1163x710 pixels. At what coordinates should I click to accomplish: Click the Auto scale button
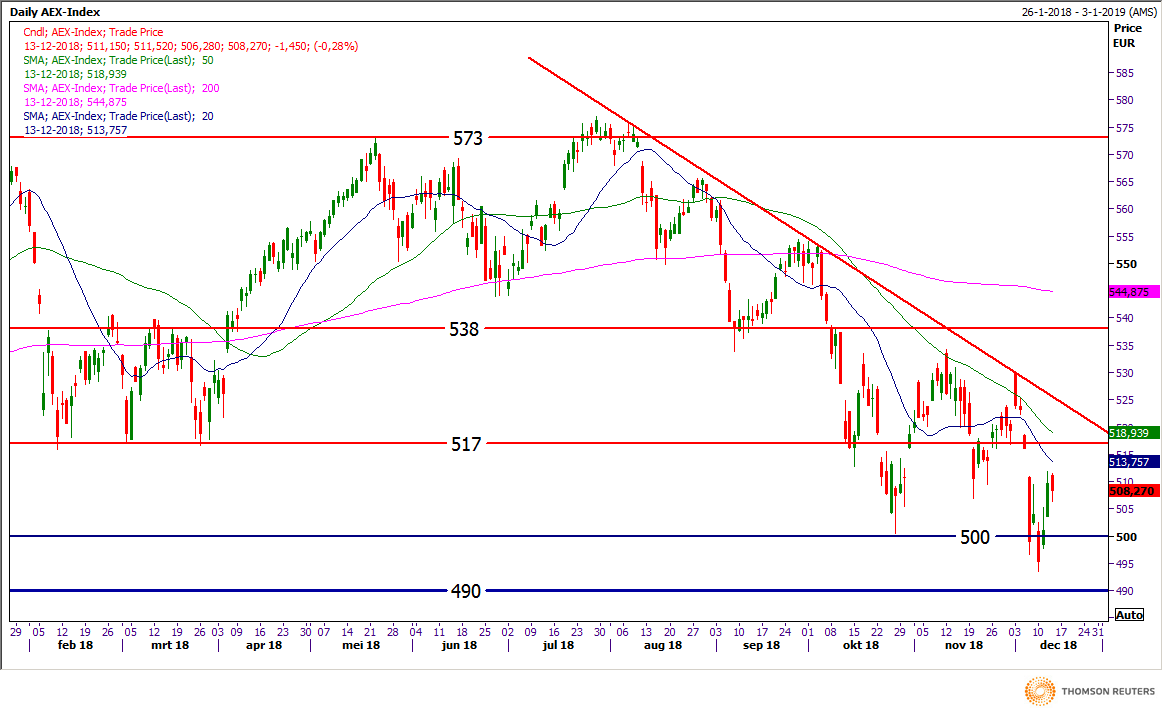pos(1129,615)
